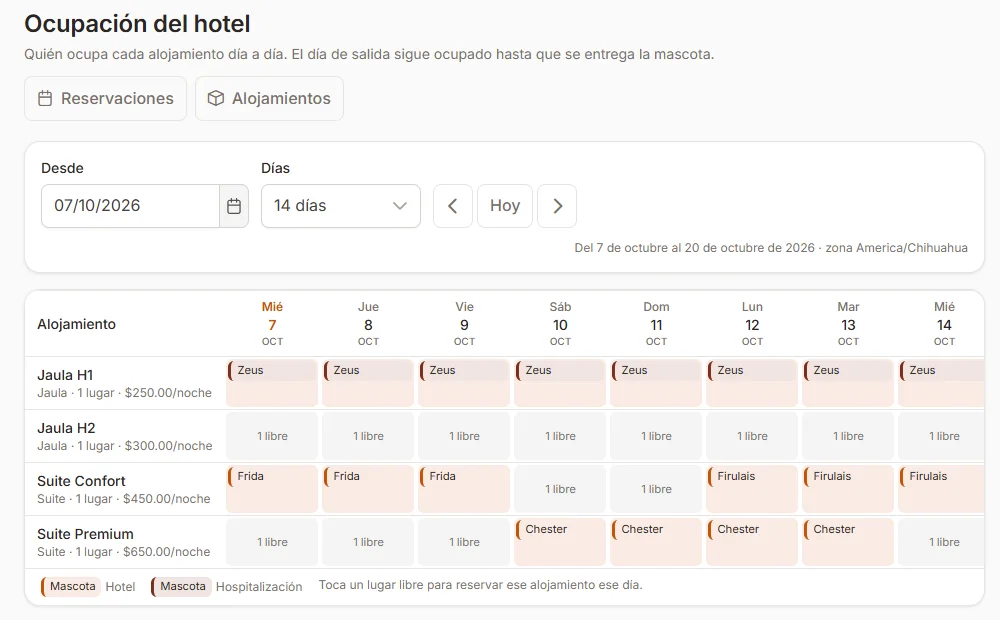This screenshot has height=620, width=1000.
Task: Go to previous period with left chevron
Action: click(453, 206)
